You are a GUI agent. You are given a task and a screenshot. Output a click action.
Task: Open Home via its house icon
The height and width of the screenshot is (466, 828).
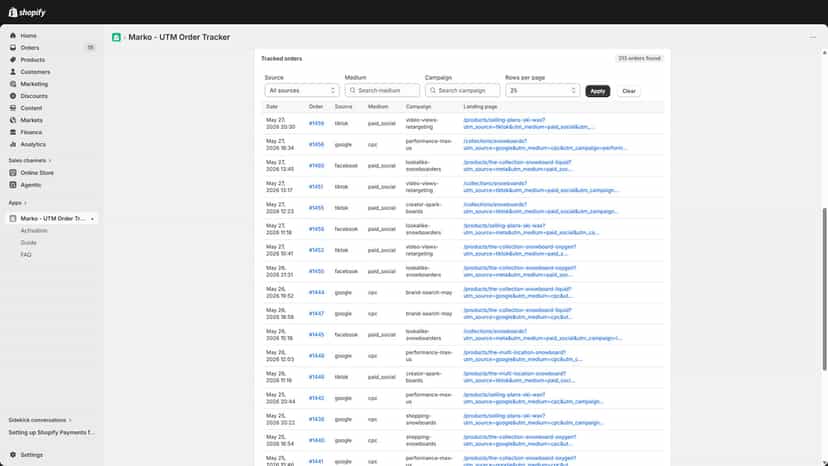pos(13,35)
